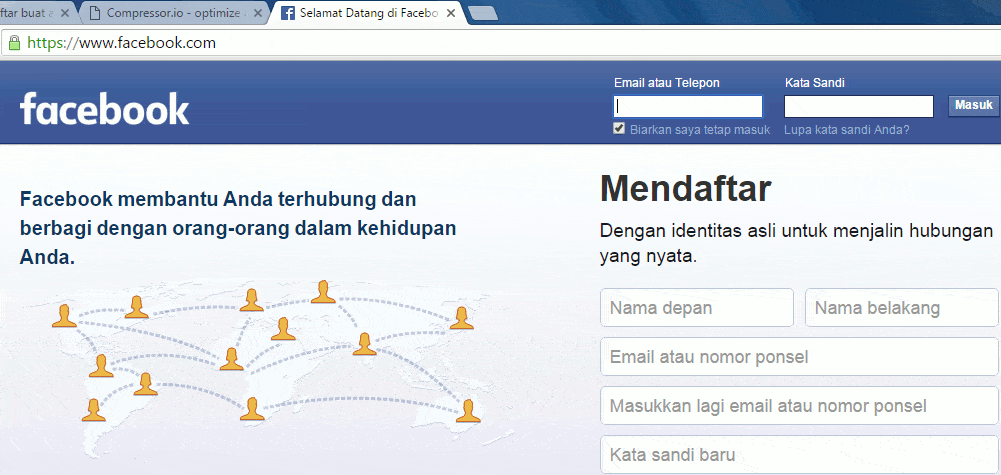1001x475 pixels.
Task: Focus the Kata Sandi login field
Action: tap(859, 107)
